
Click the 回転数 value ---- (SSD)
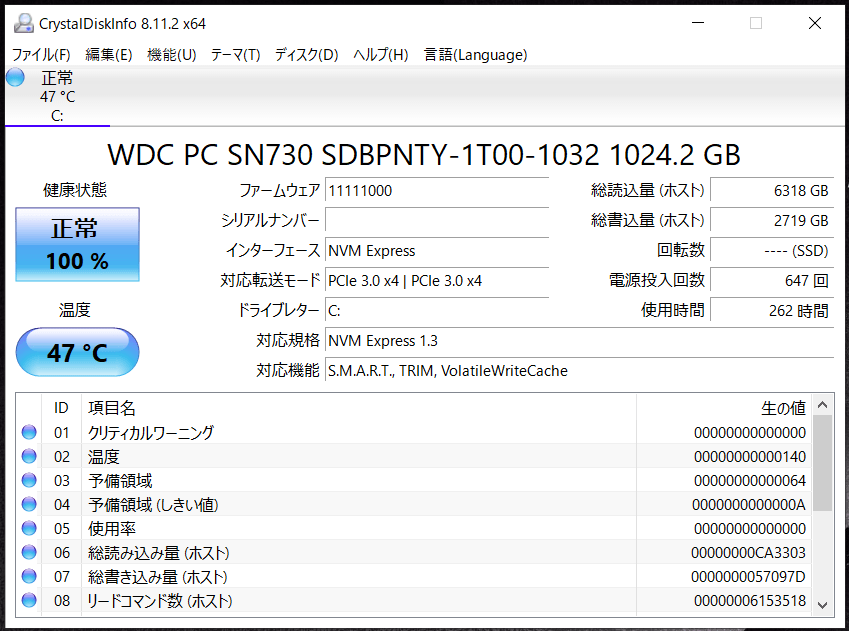[772, 251]
